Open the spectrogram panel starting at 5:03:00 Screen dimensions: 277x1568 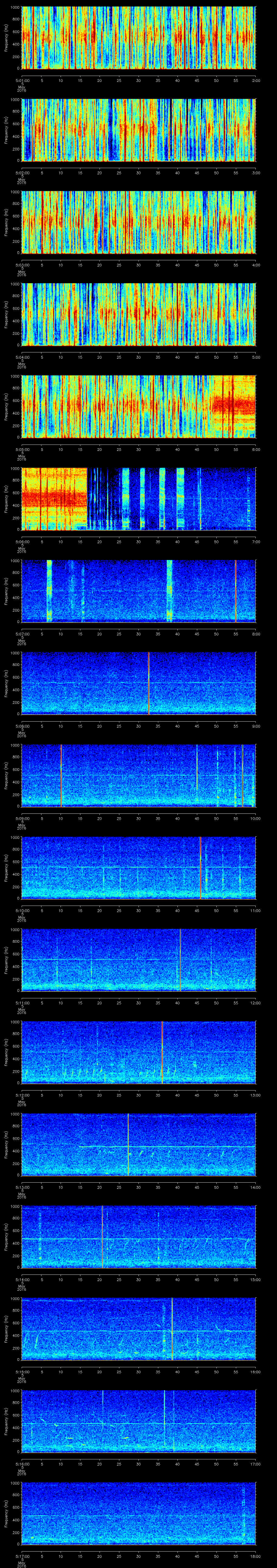click(x=138, y=222)
